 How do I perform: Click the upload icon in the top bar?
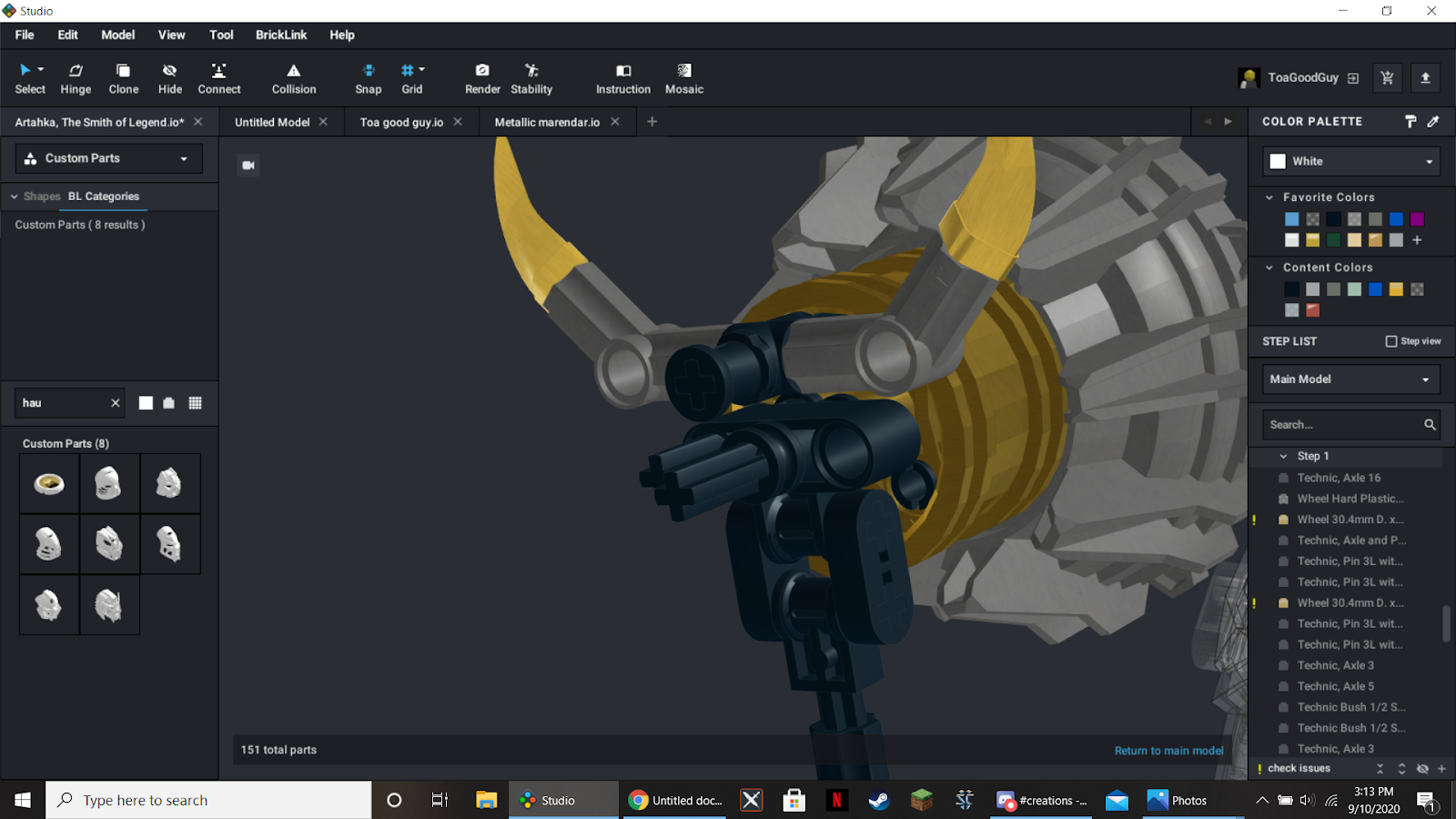pyautogui.click(x=1426, y=78)
